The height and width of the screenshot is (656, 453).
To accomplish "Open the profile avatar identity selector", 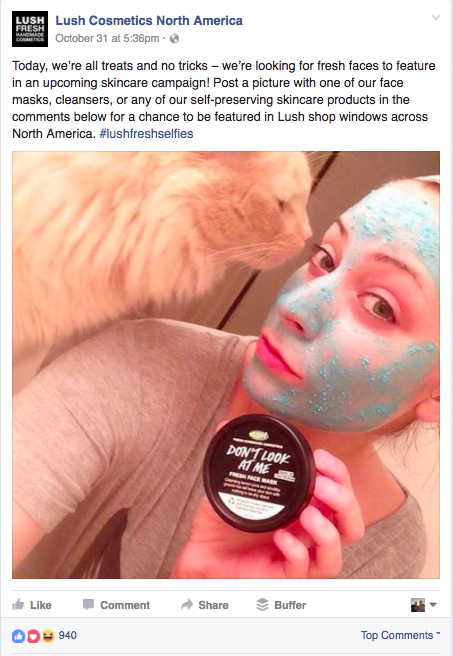I will pos(423,605).
